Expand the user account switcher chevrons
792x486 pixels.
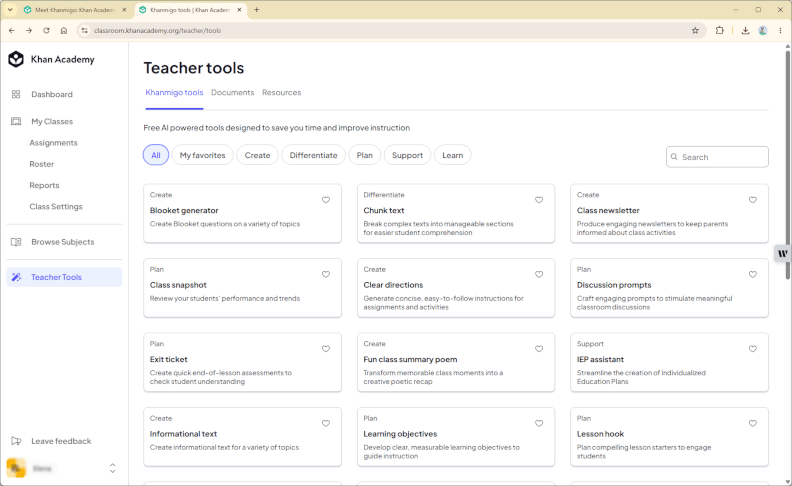(x=112, y=468)
